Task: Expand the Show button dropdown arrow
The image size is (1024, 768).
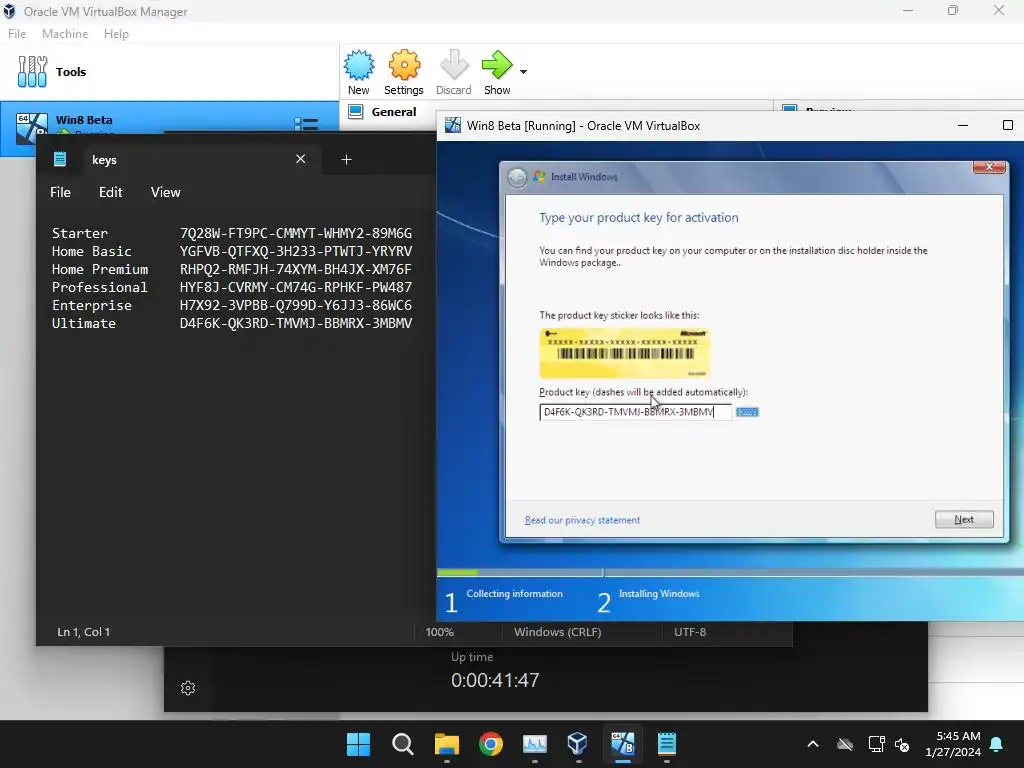Action: (523, 72)
